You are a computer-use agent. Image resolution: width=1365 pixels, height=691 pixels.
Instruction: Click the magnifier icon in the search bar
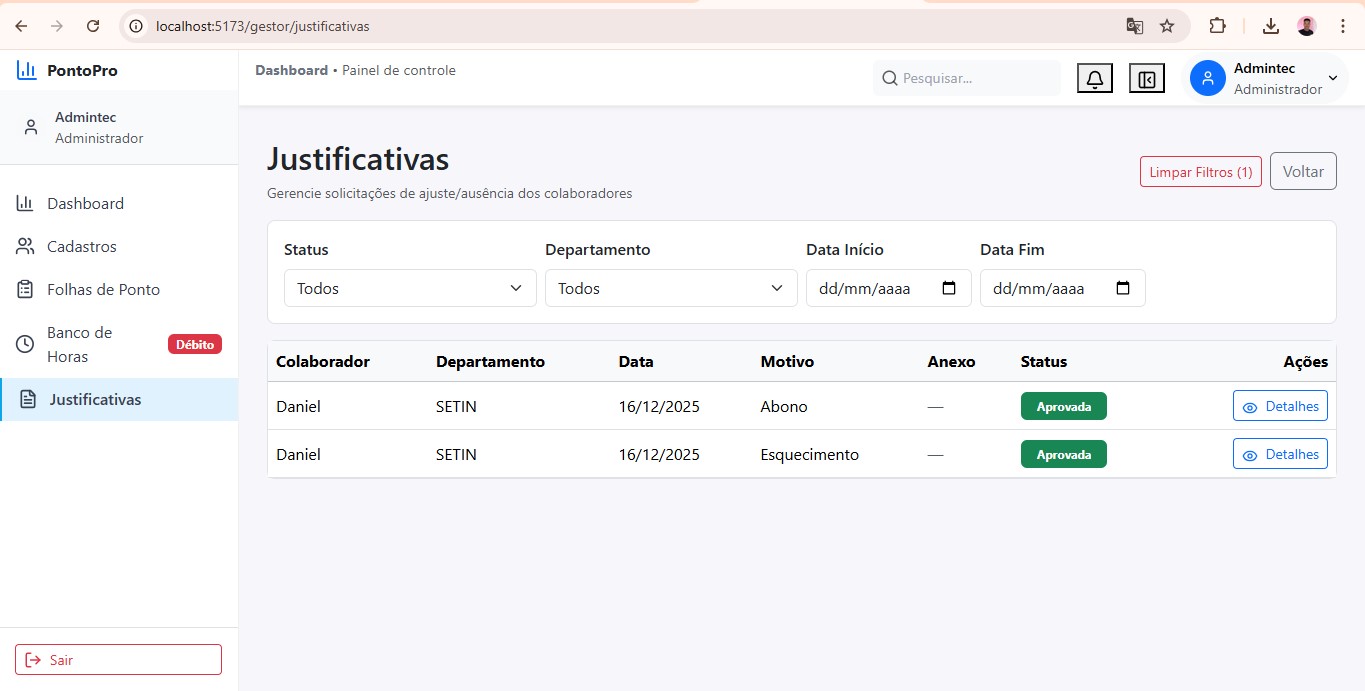click(x=890, y=78)
